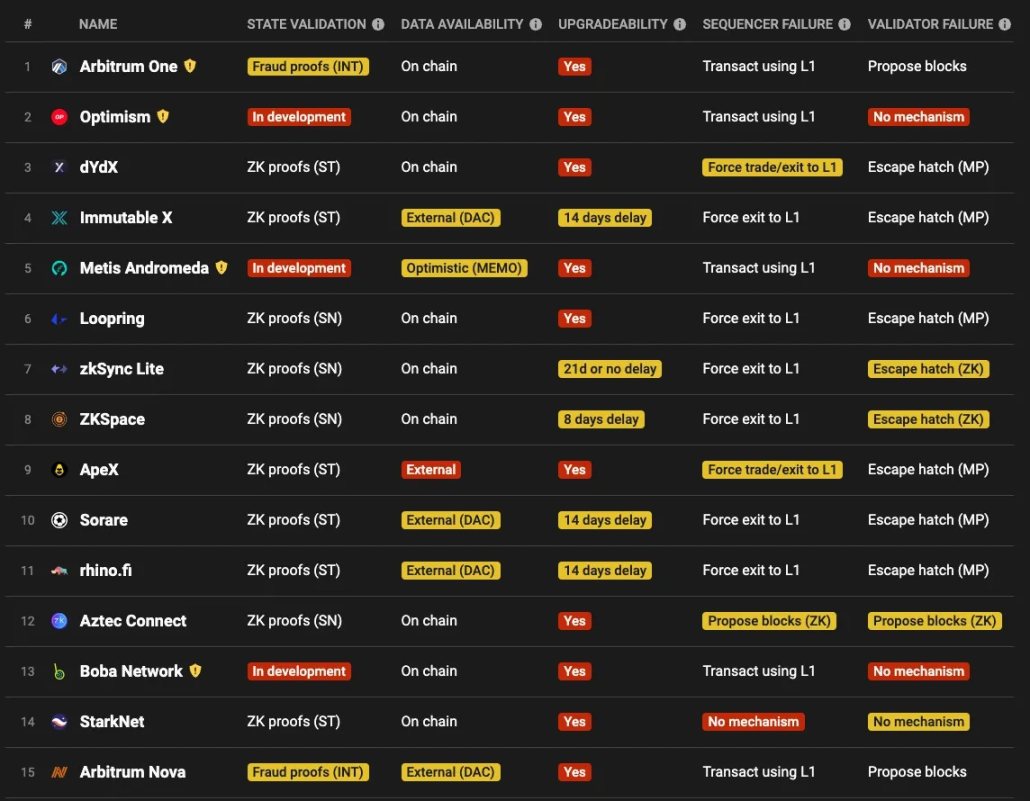Click the Arbitrum One project logo icon
The height and width of the screenshot is (801, 1030).
click(59, 67)
